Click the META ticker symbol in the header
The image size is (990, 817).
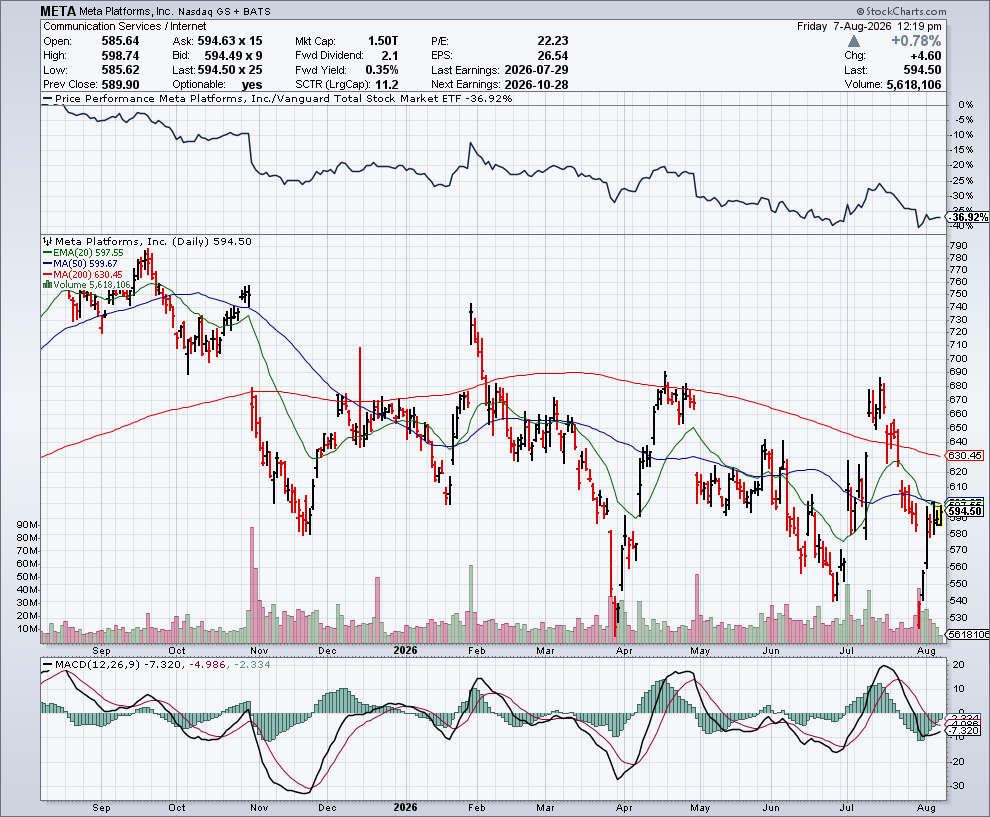click(58, 11)
